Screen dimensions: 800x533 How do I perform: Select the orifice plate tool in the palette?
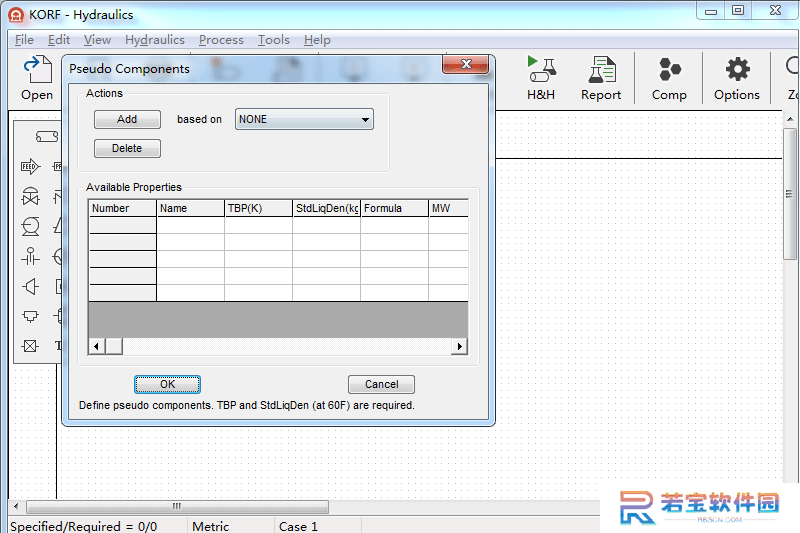pyautogui.click(x=30, y=256)
